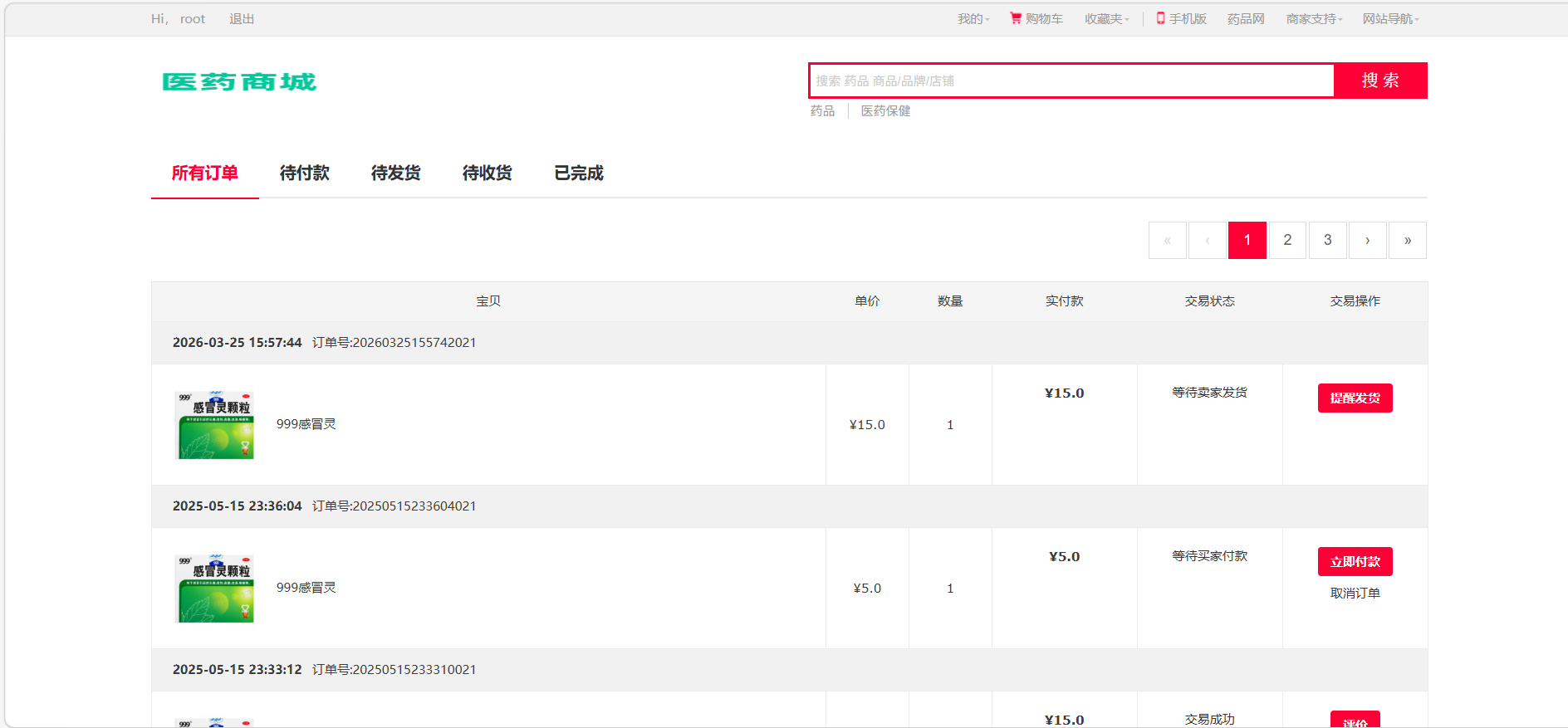Click the shopping cart icon
1568x728 pixels.
click(x=1016, y=18)
